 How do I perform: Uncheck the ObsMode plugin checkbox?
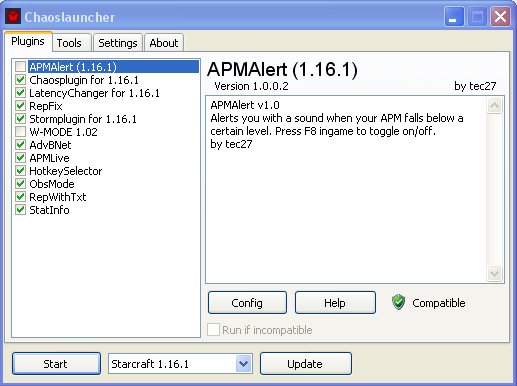[x=20, y=184]
